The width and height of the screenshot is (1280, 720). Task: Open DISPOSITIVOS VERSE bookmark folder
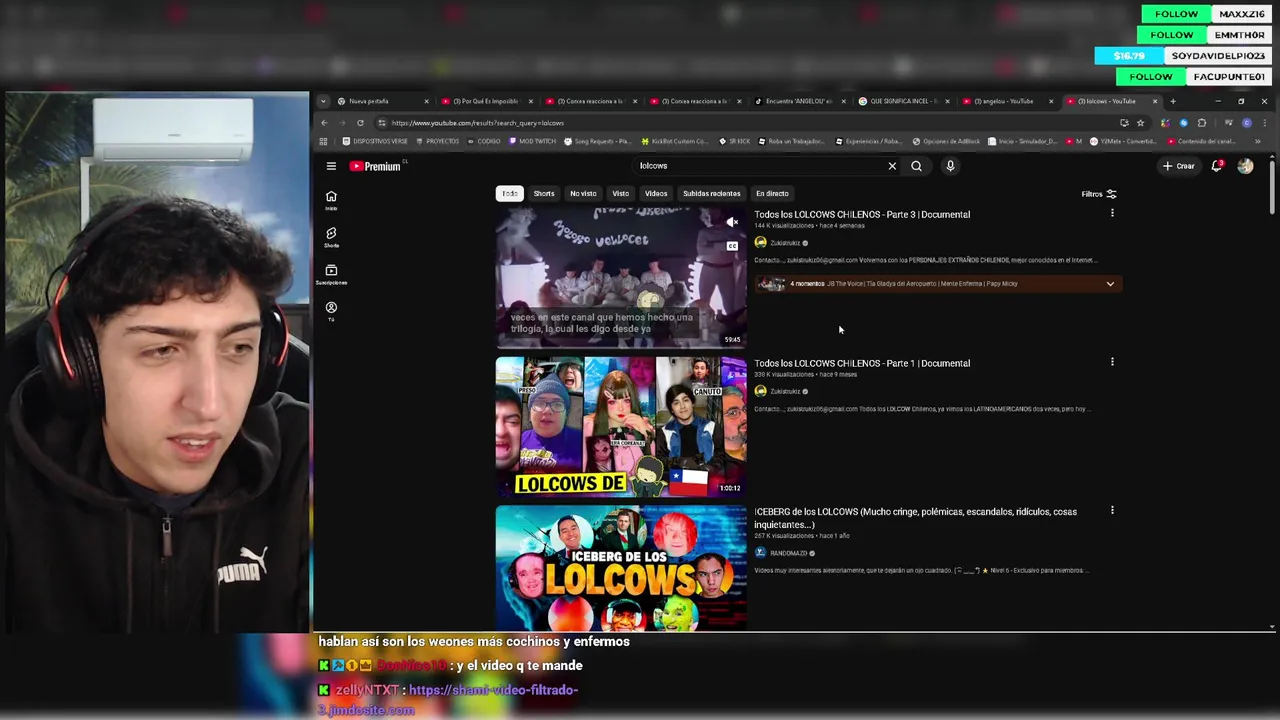tap(375, 141)
